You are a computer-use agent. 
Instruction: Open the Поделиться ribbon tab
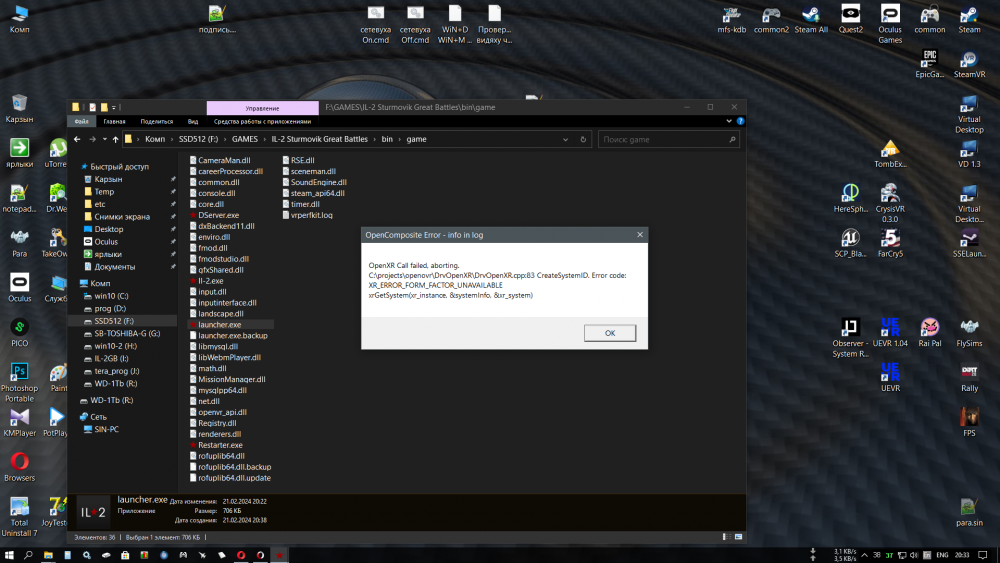pos(156,121)
